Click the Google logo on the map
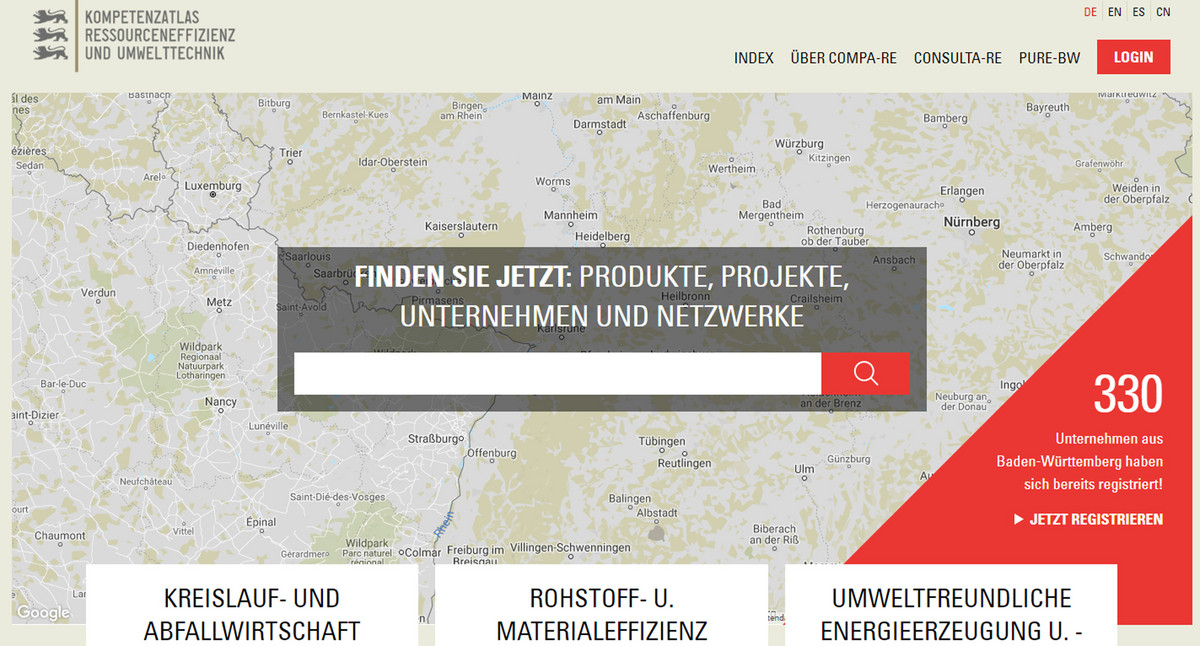This screenshot has width=1200, height=646. [43, 612]
